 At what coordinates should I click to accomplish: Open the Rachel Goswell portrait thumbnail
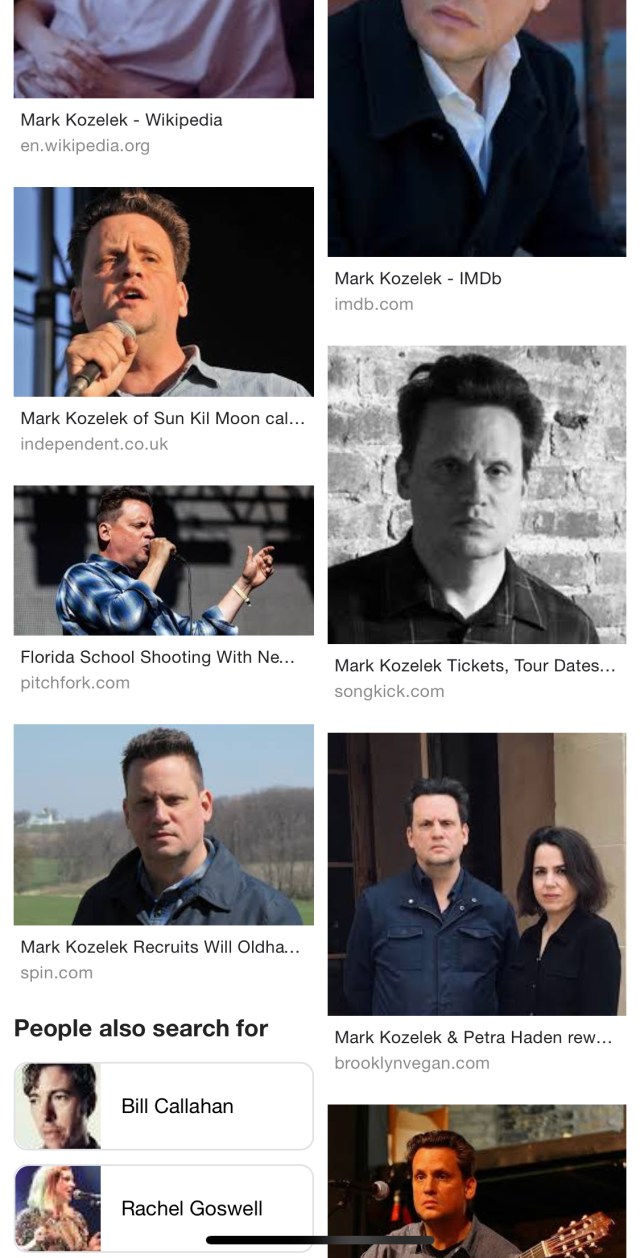(x=58, y=1208)
